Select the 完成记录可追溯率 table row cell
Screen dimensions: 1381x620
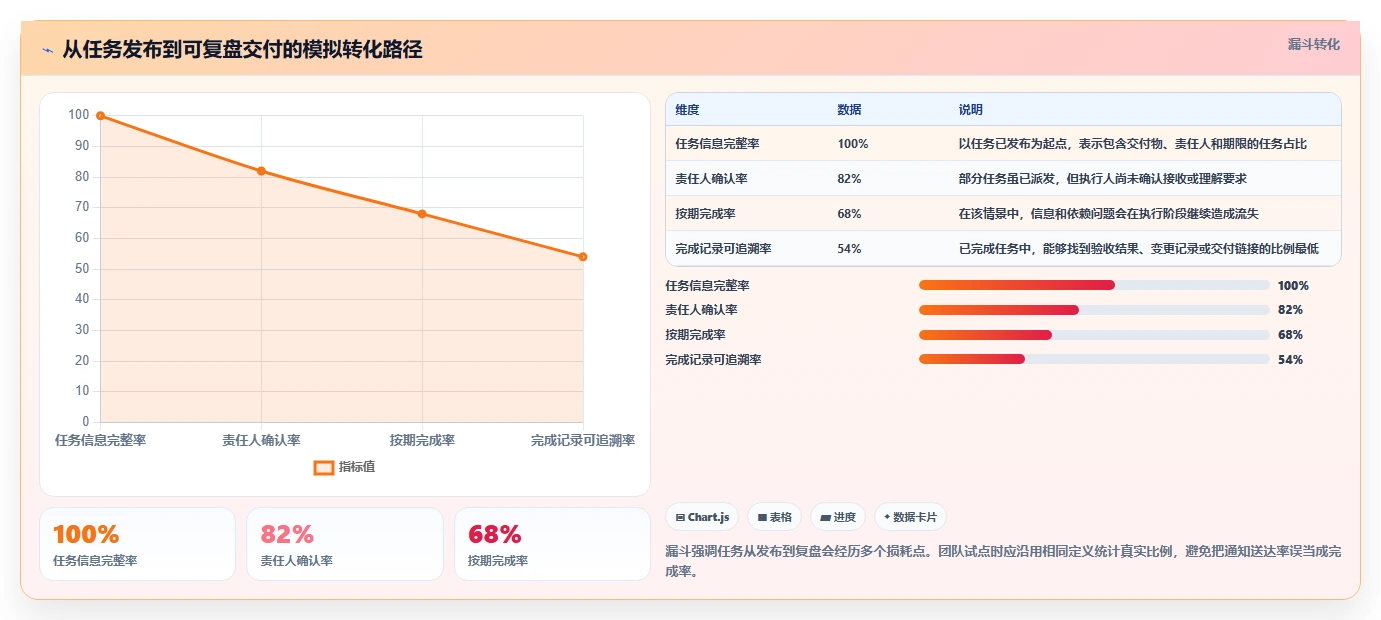click(x=723, y=248)
